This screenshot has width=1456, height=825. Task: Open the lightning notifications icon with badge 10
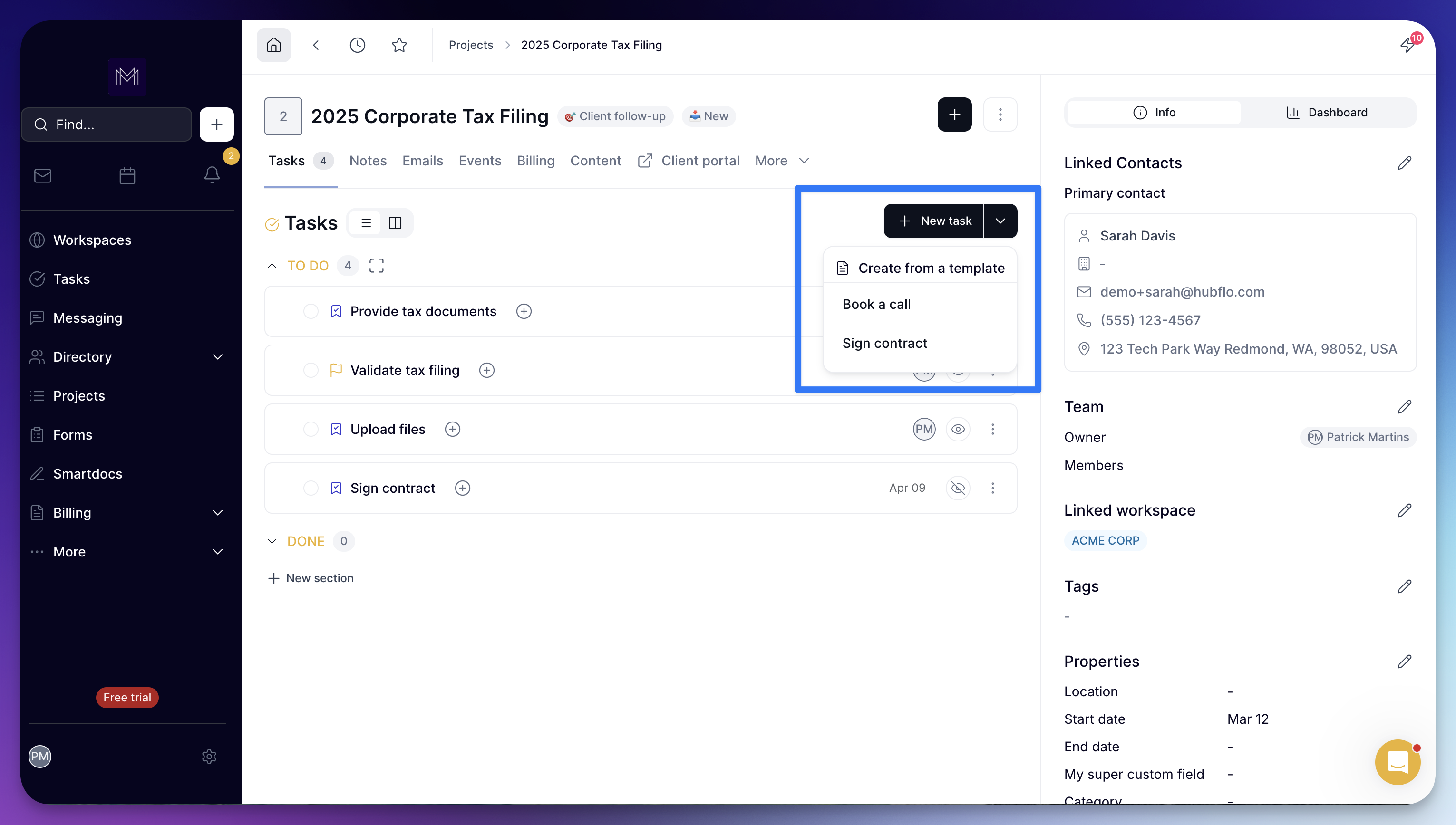1408,44
